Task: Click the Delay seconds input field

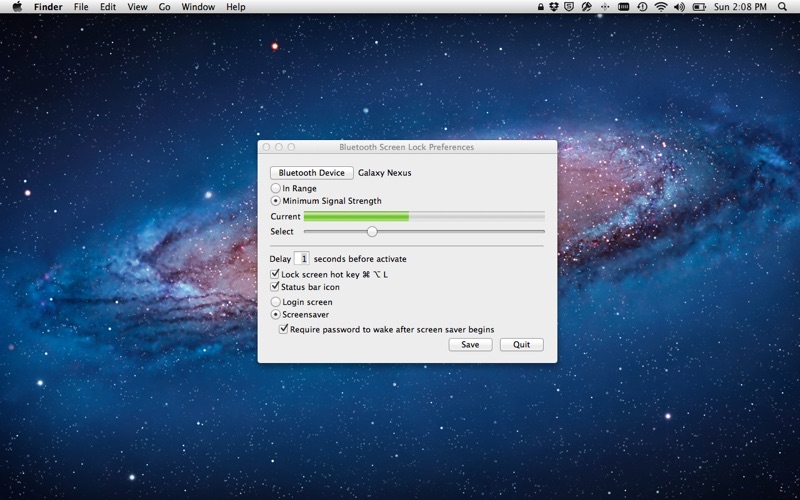Action: tap(302, 259)
